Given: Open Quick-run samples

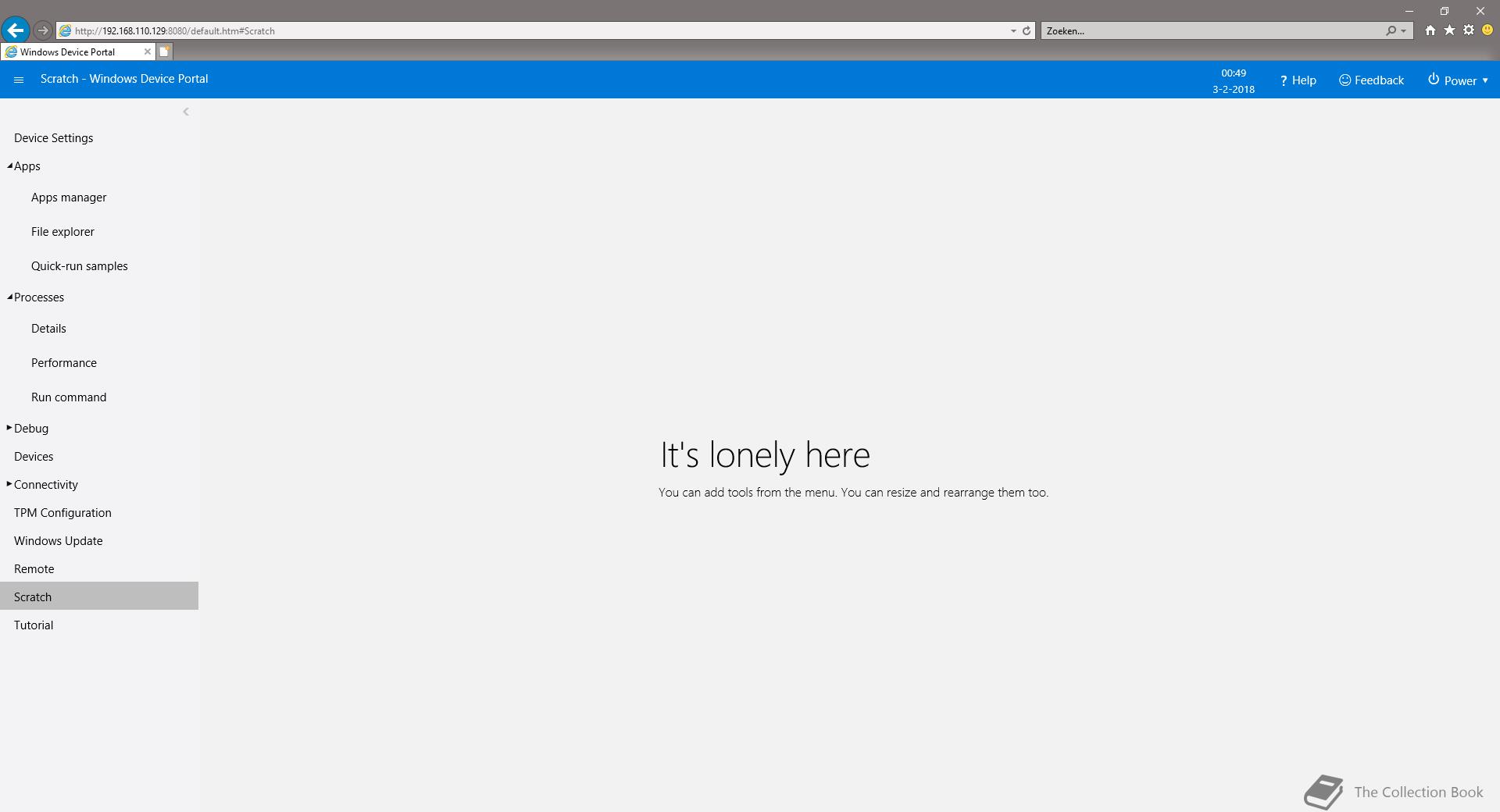Looking at the screenshot, I should pos(80,266).
